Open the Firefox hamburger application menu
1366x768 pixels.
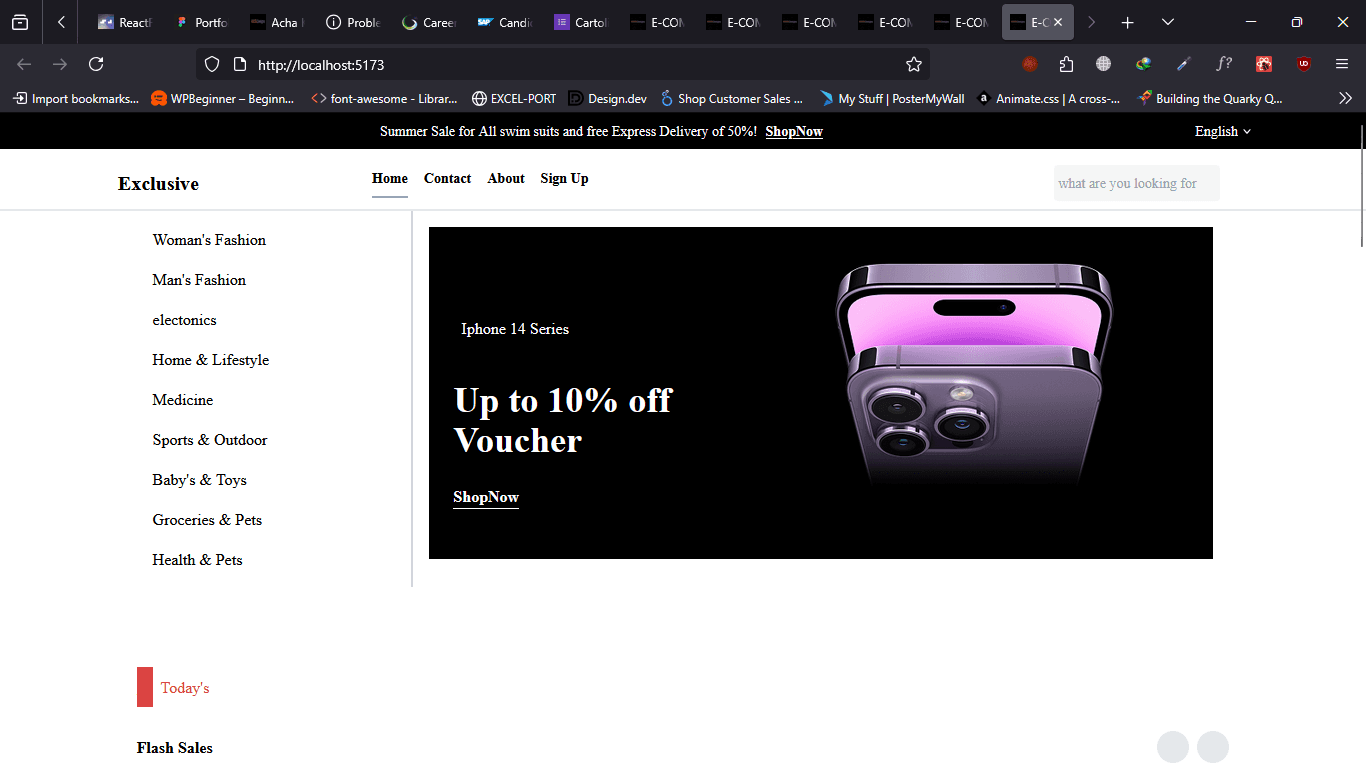click(1342, 64)
